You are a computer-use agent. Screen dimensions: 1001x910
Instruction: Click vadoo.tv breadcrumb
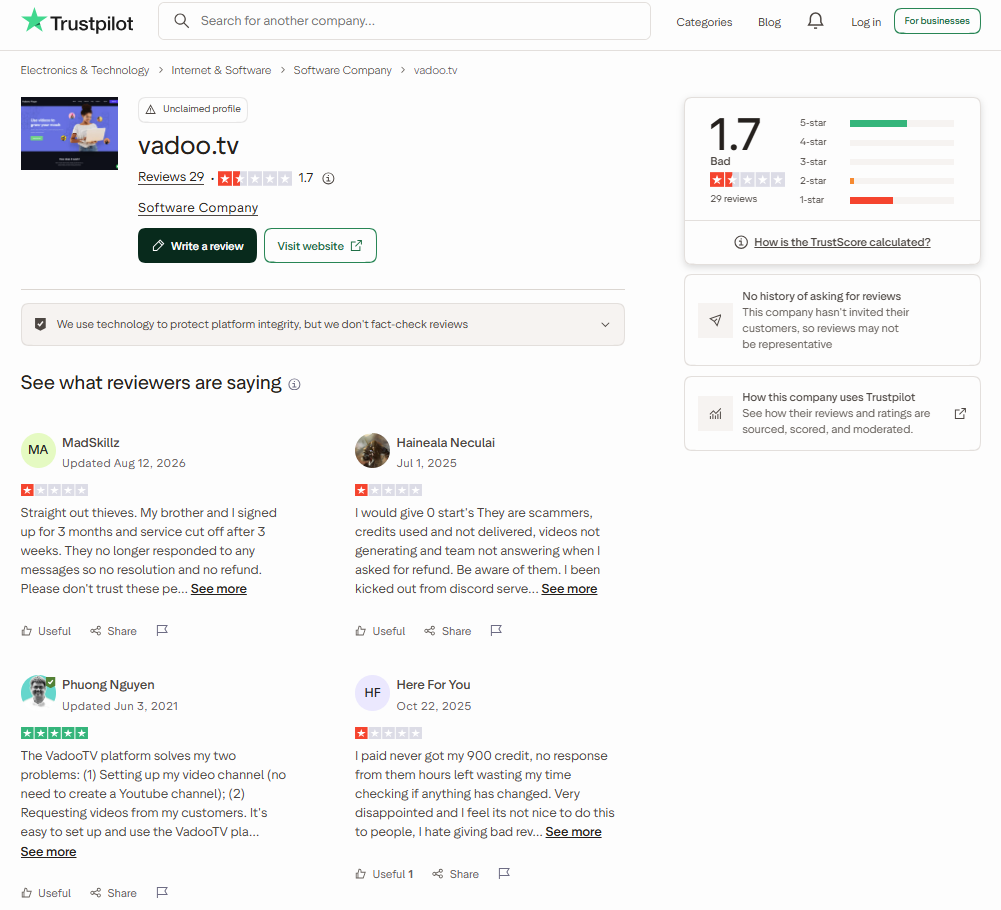tap(435, 70)
